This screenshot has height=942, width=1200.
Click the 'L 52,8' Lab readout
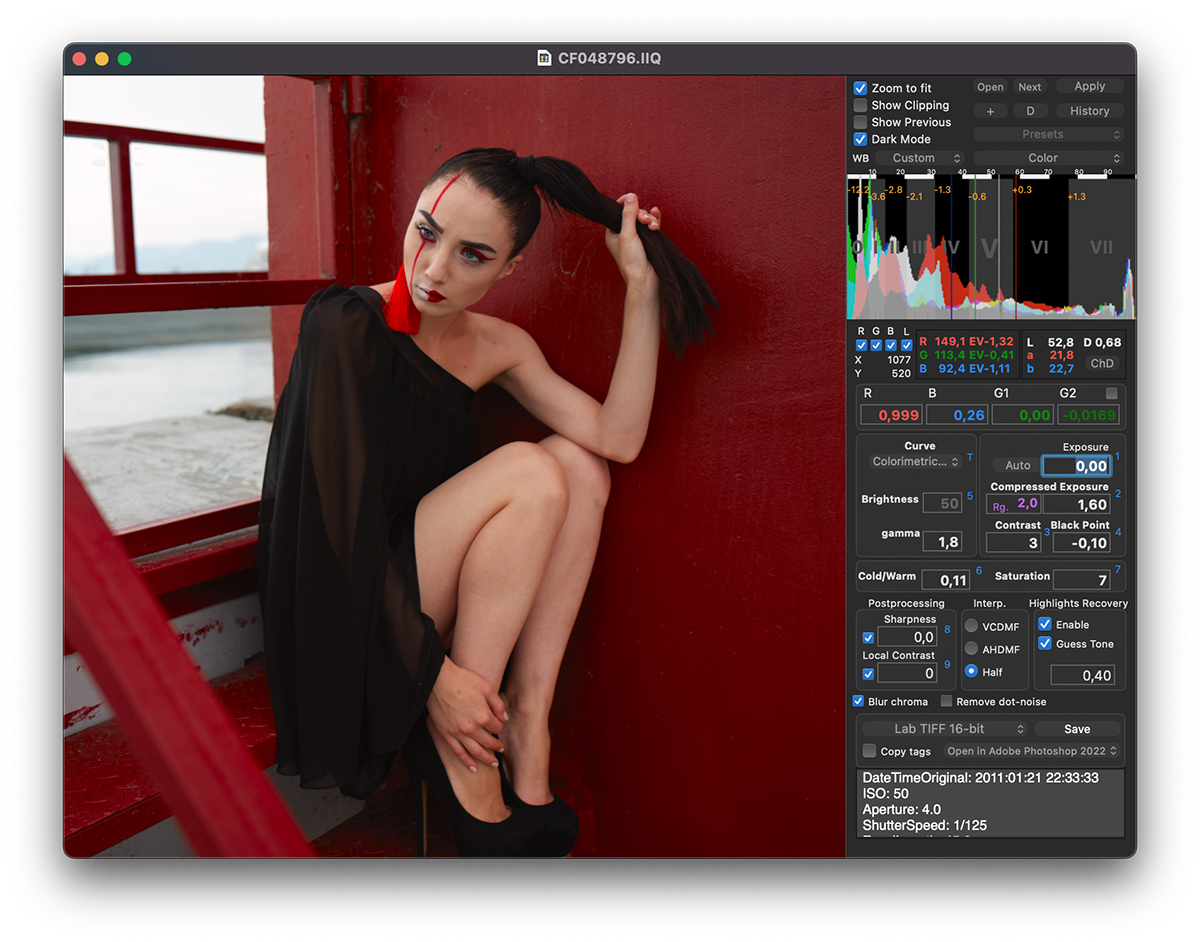point(1050,342)
